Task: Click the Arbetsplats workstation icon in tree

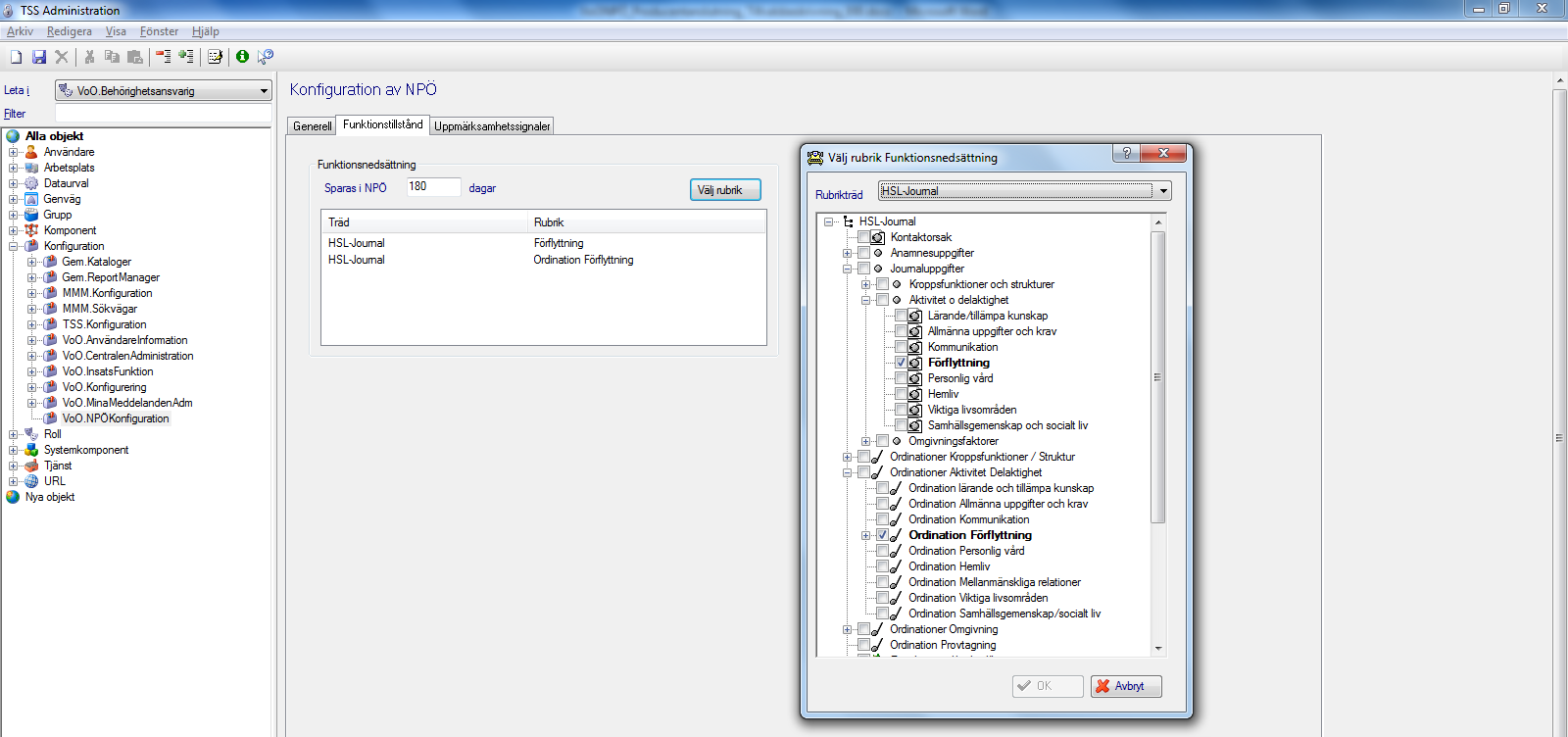Action: tap(31, 168)
